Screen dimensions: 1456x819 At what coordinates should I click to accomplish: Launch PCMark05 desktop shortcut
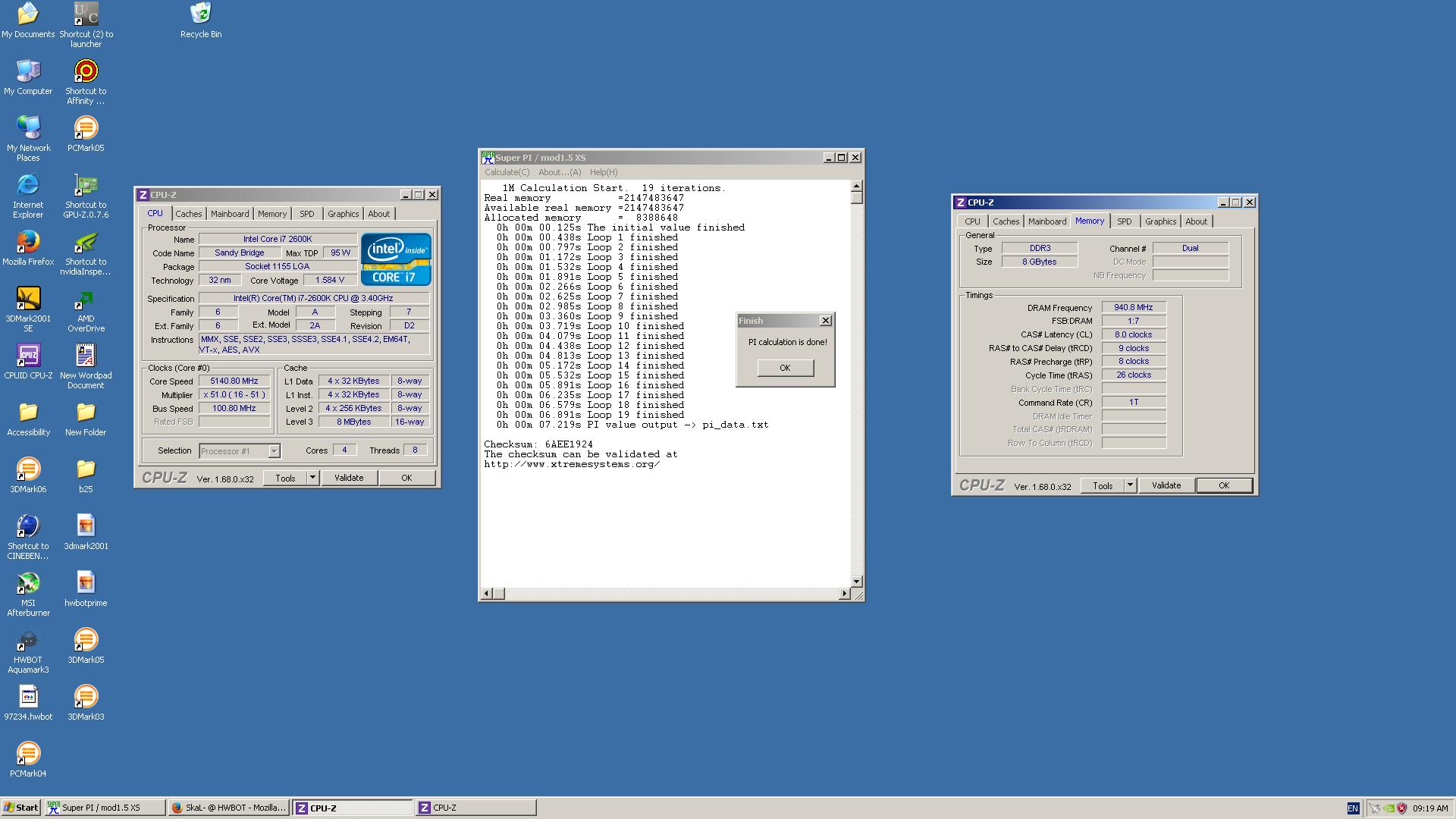click(x=86, y=134)
